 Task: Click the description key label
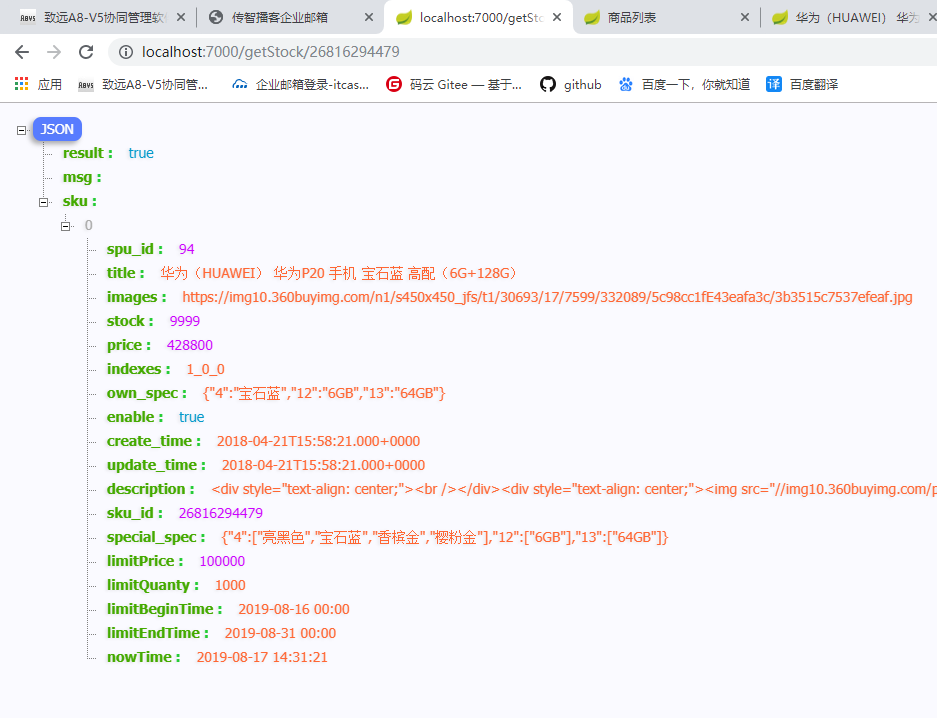[x=151, y=489]
